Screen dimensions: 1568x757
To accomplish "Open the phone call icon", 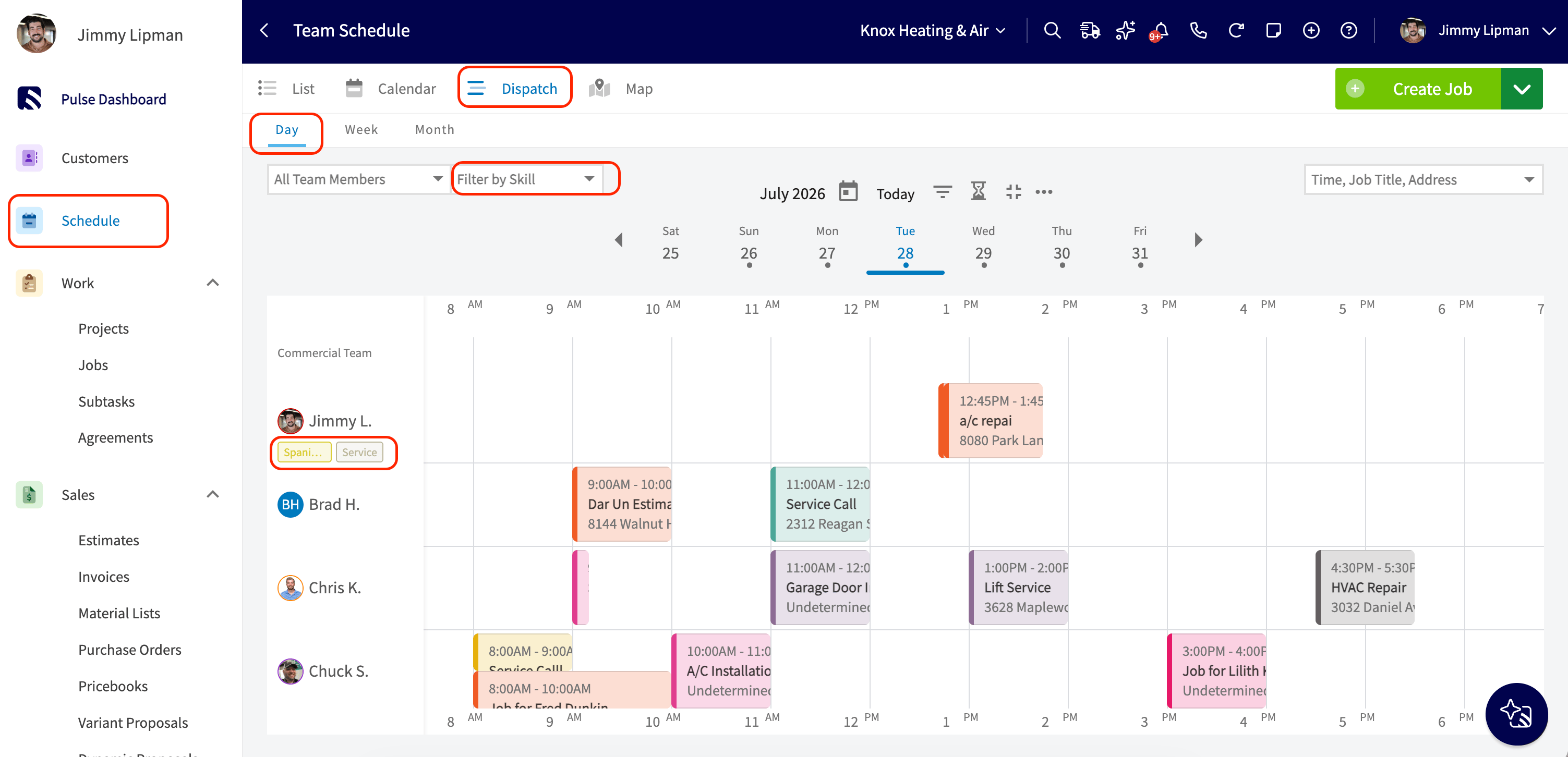I will (1199, 30).
